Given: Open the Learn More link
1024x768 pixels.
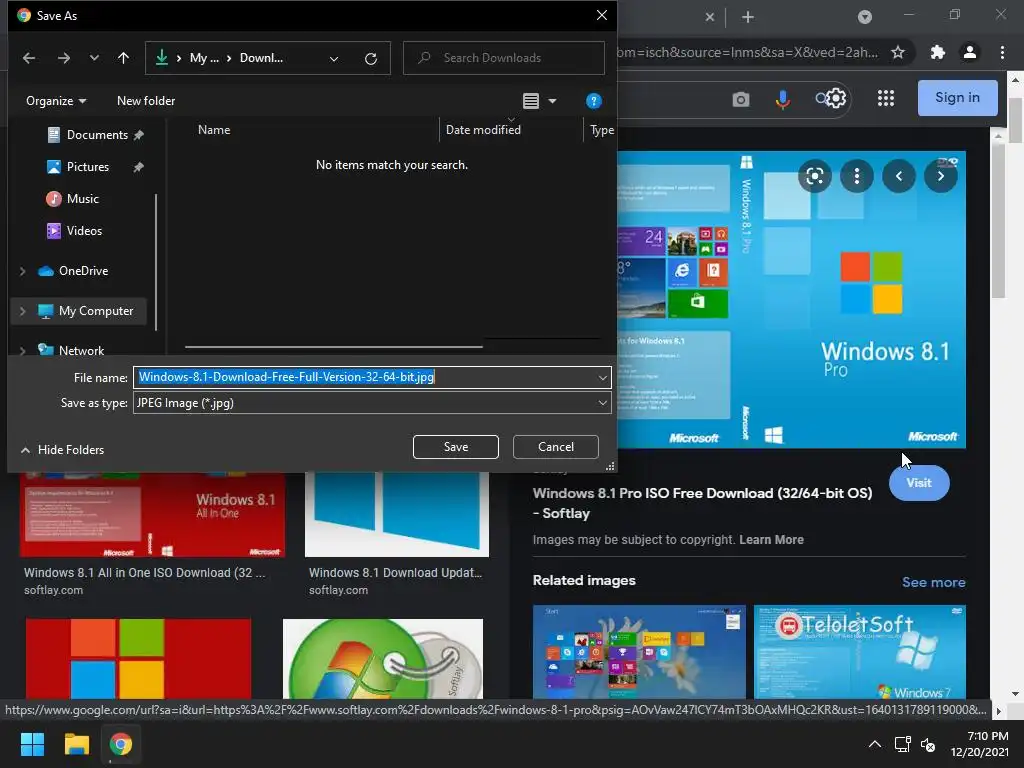Looking at the screenshot, I should (771, 539).
